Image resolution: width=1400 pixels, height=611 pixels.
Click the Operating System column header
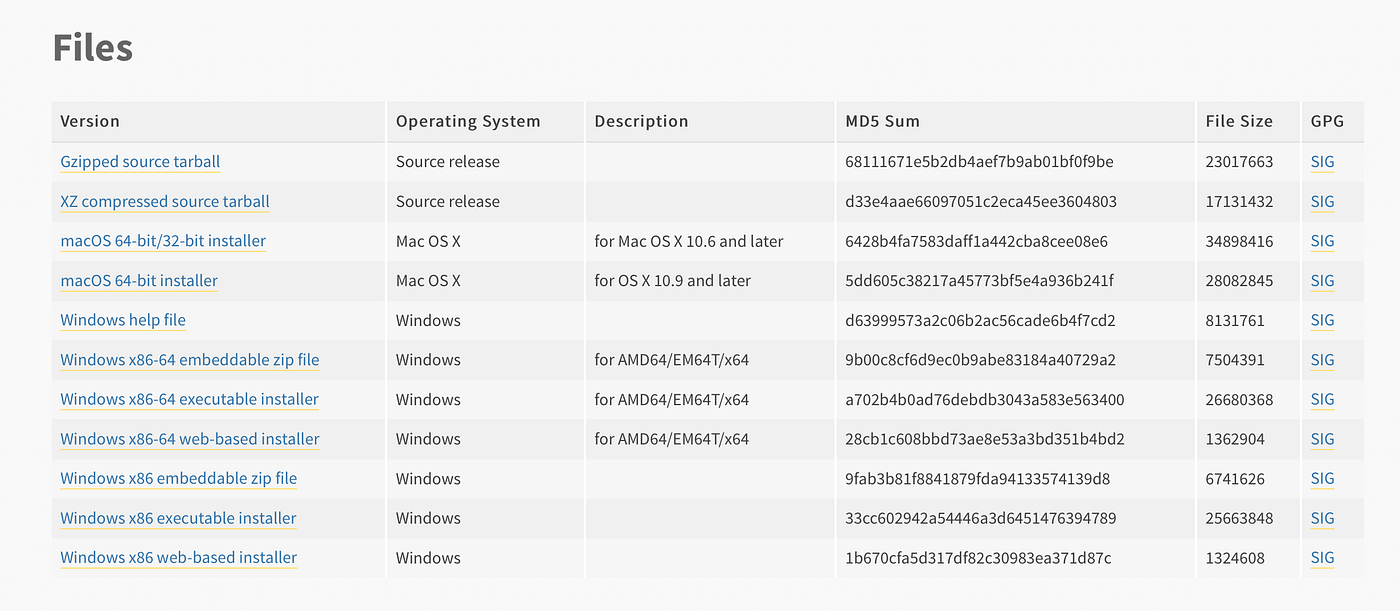tap(467, 121)
